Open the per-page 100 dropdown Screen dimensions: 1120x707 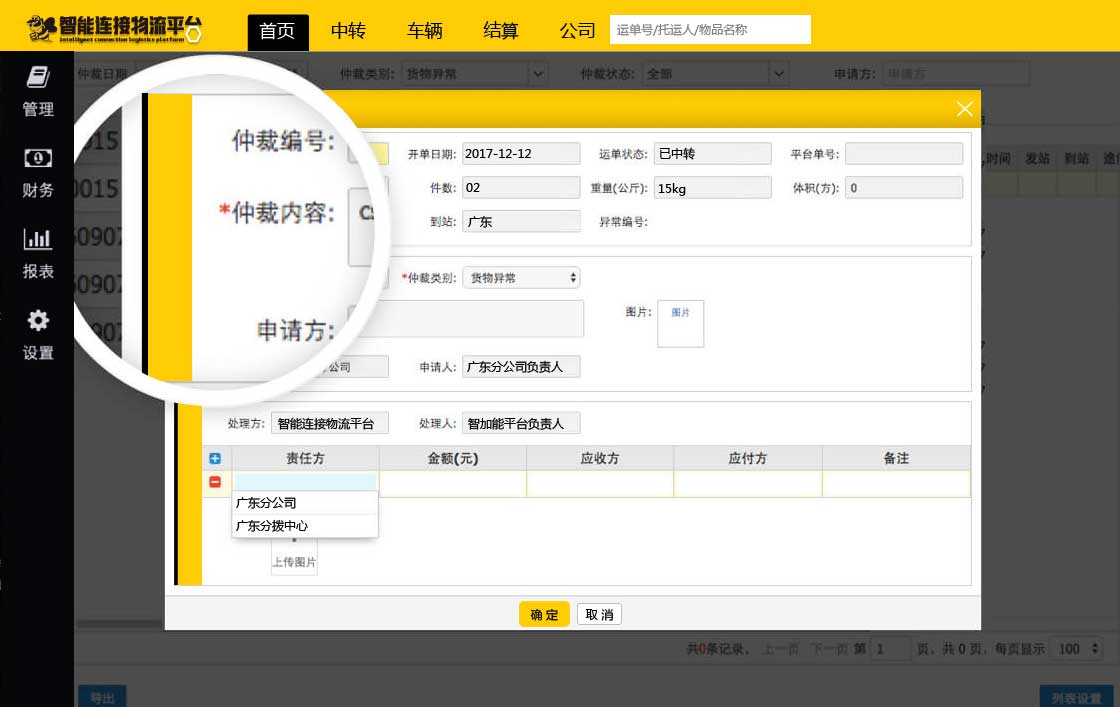(x=1078, y=649)
